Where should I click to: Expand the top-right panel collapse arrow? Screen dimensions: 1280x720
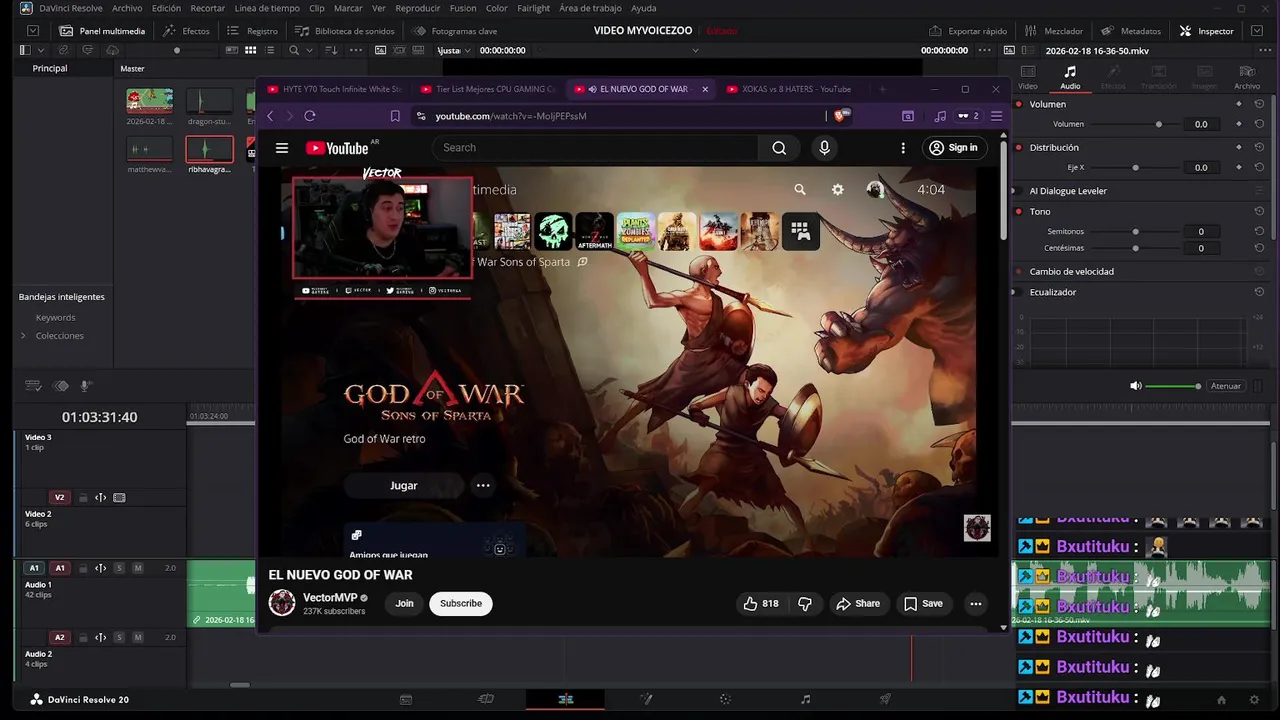pos(1257,31)
